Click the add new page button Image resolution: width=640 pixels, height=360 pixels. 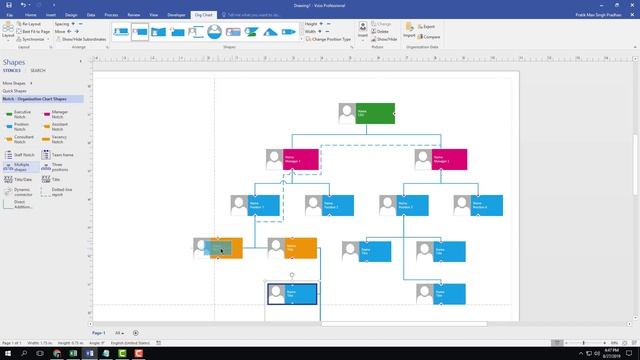coord(136,333)
